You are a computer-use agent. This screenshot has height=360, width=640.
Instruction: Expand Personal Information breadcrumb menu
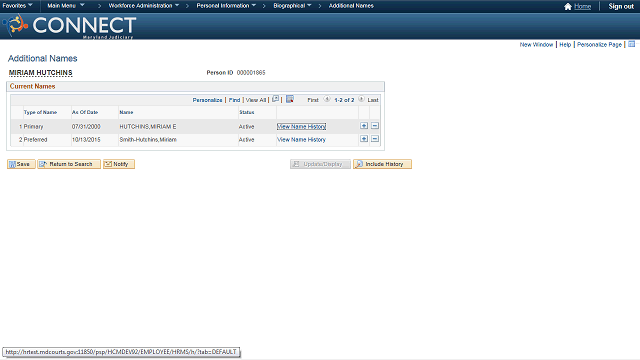pos(226,6)
